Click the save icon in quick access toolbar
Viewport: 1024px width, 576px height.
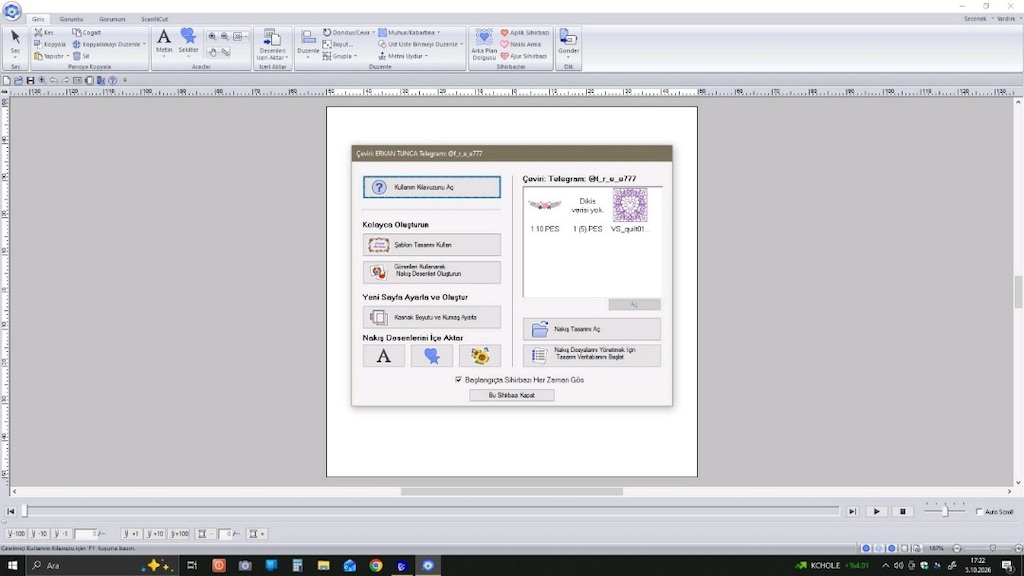pos(30,80)
